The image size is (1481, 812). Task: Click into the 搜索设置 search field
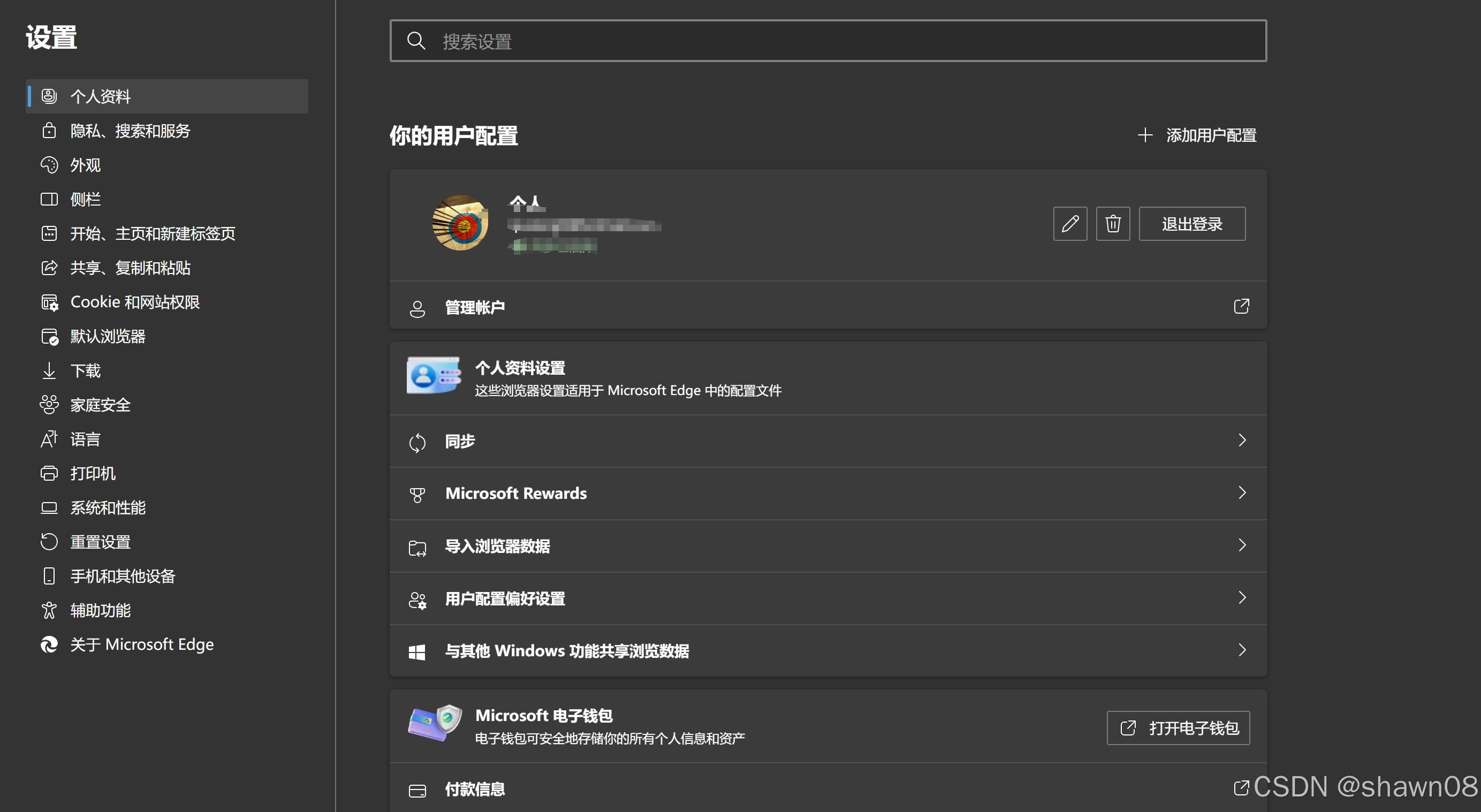click(x=828, y=41)
